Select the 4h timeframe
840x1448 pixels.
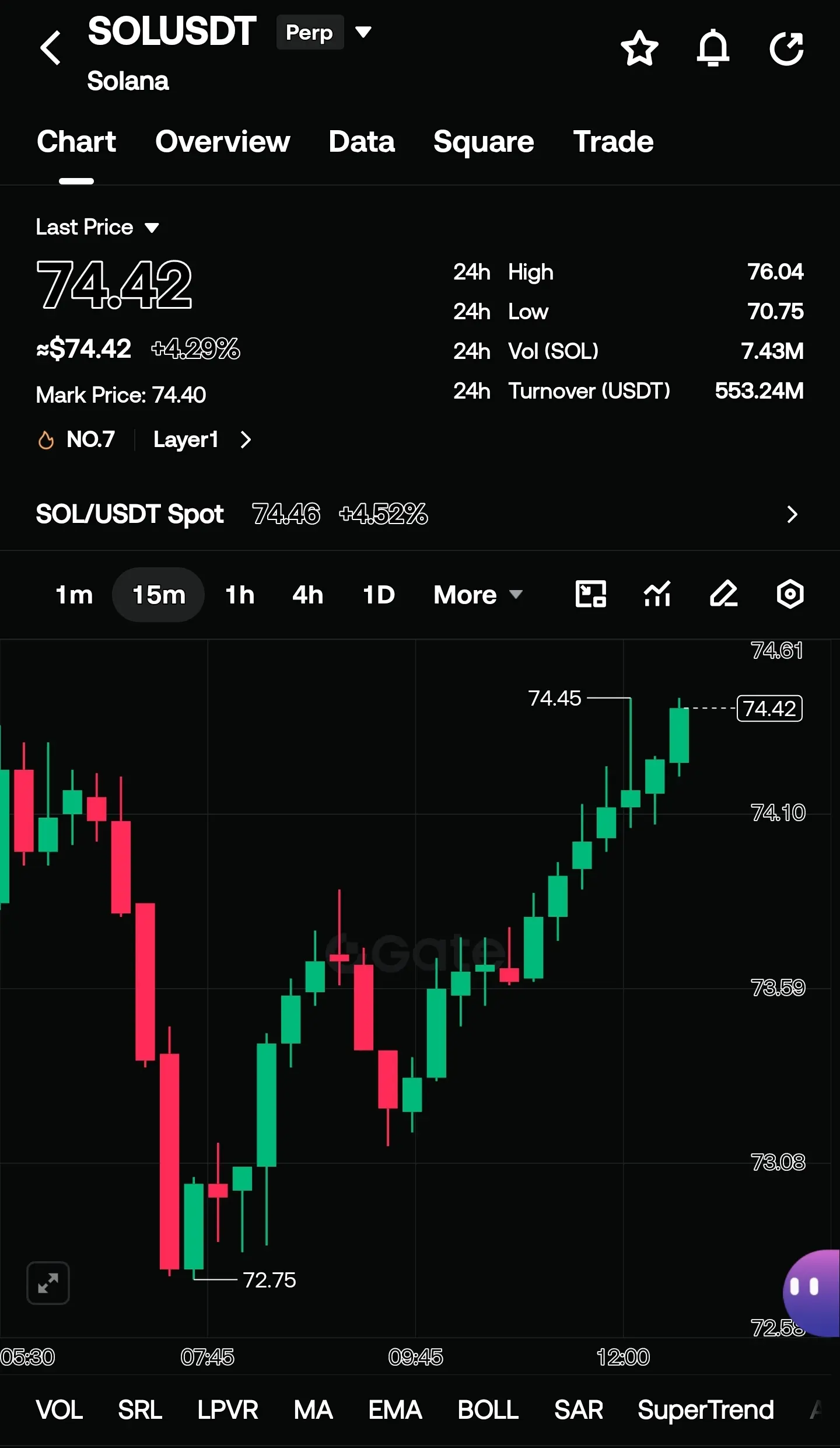307,595
